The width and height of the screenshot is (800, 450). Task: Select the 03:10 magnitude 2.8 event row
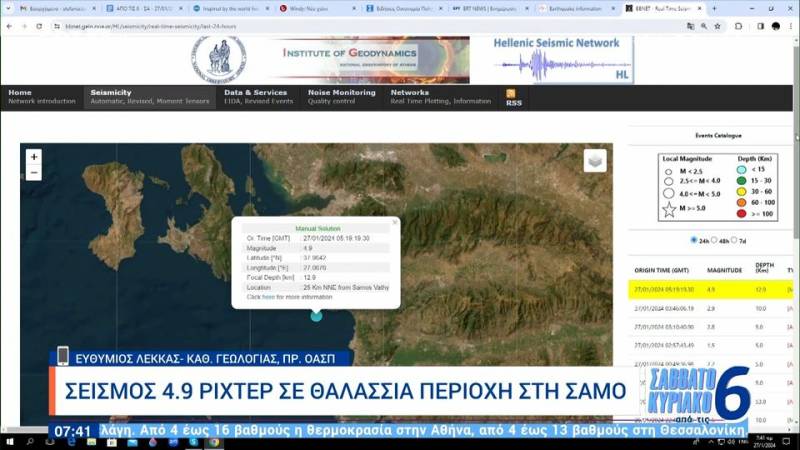click(711, 327)
